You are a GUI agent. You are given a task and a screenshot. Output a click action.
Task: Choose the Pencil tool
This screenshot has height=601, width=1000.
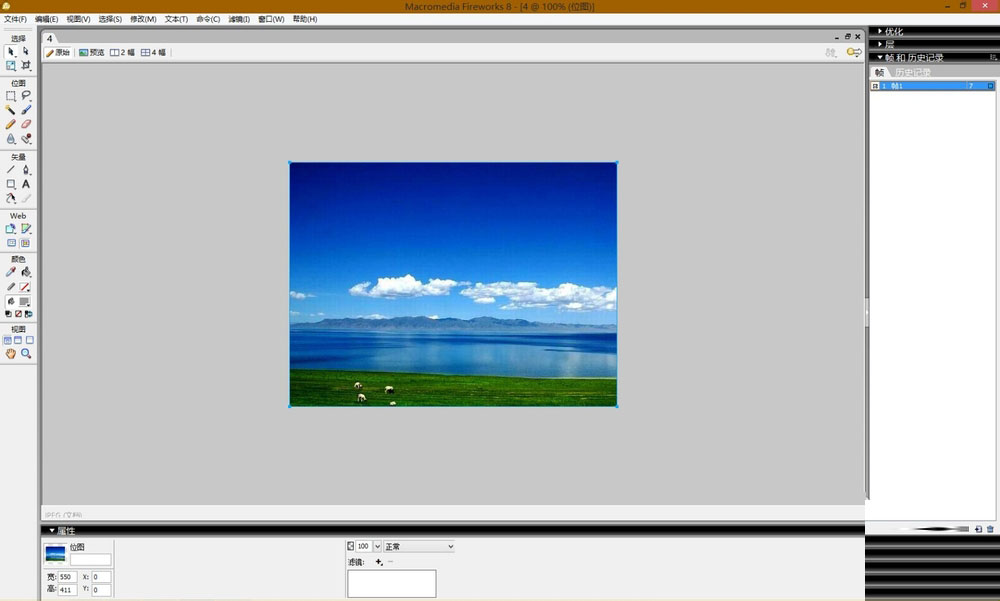point(11,124)
